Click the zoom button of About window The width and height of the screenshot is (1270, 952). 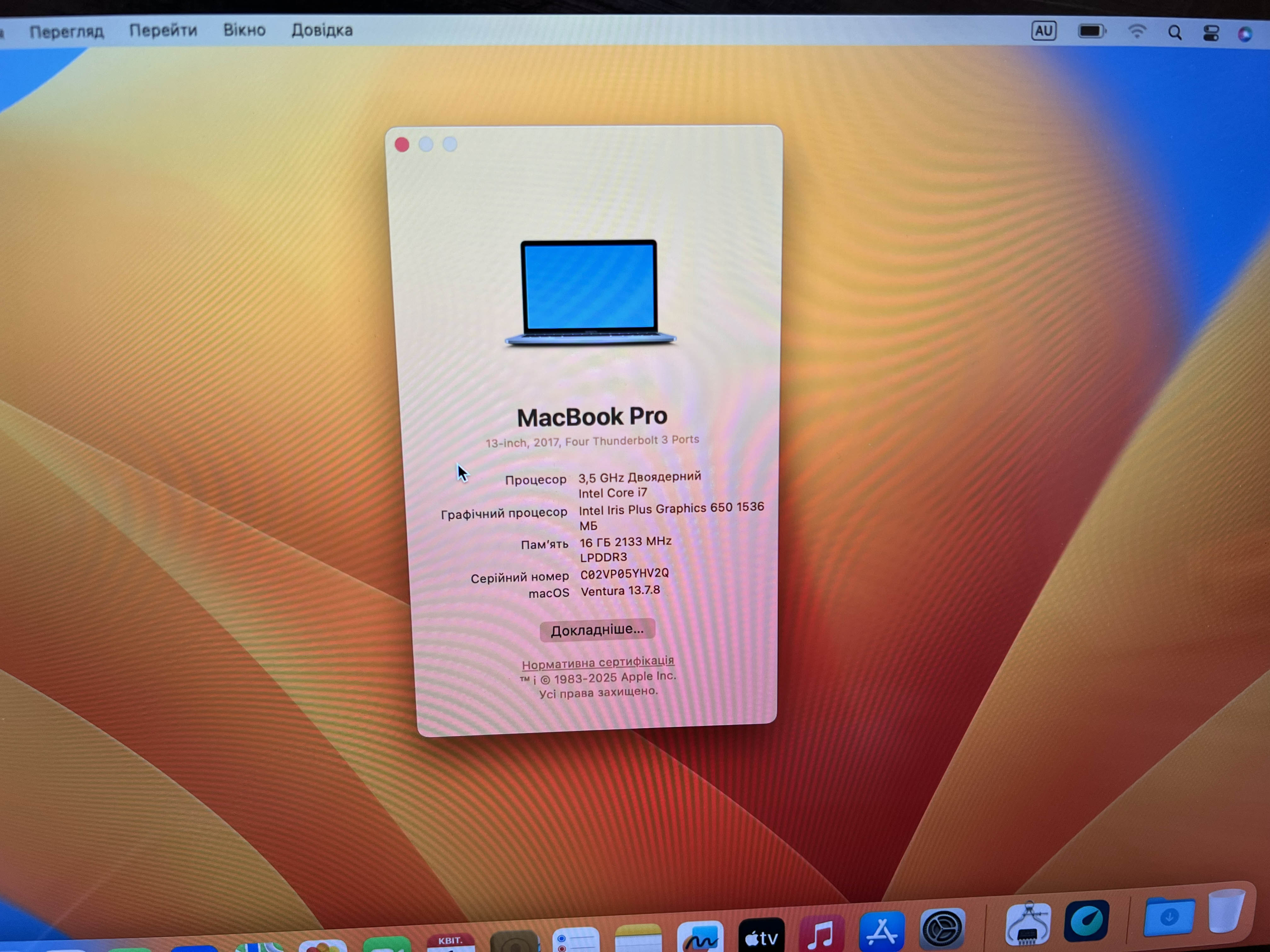pos(450,144)
